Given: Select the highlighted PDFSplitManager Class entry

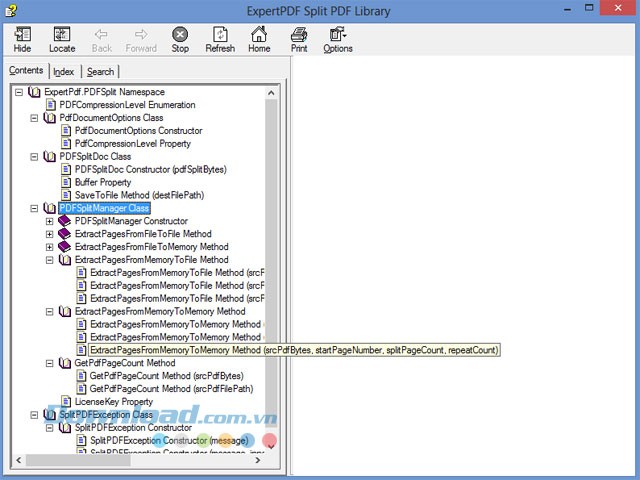Looking at the screenshot, I should (104, 208).
